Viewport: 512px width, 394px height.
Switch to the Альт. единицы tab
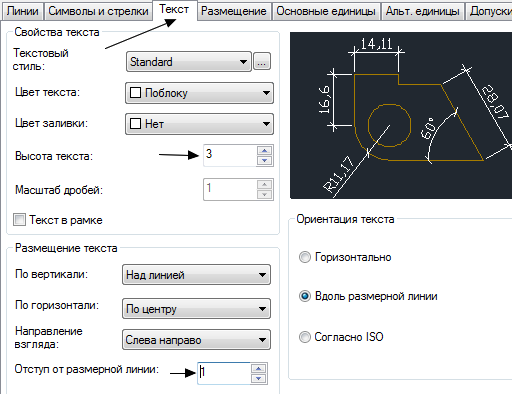(x=423, y=11)
